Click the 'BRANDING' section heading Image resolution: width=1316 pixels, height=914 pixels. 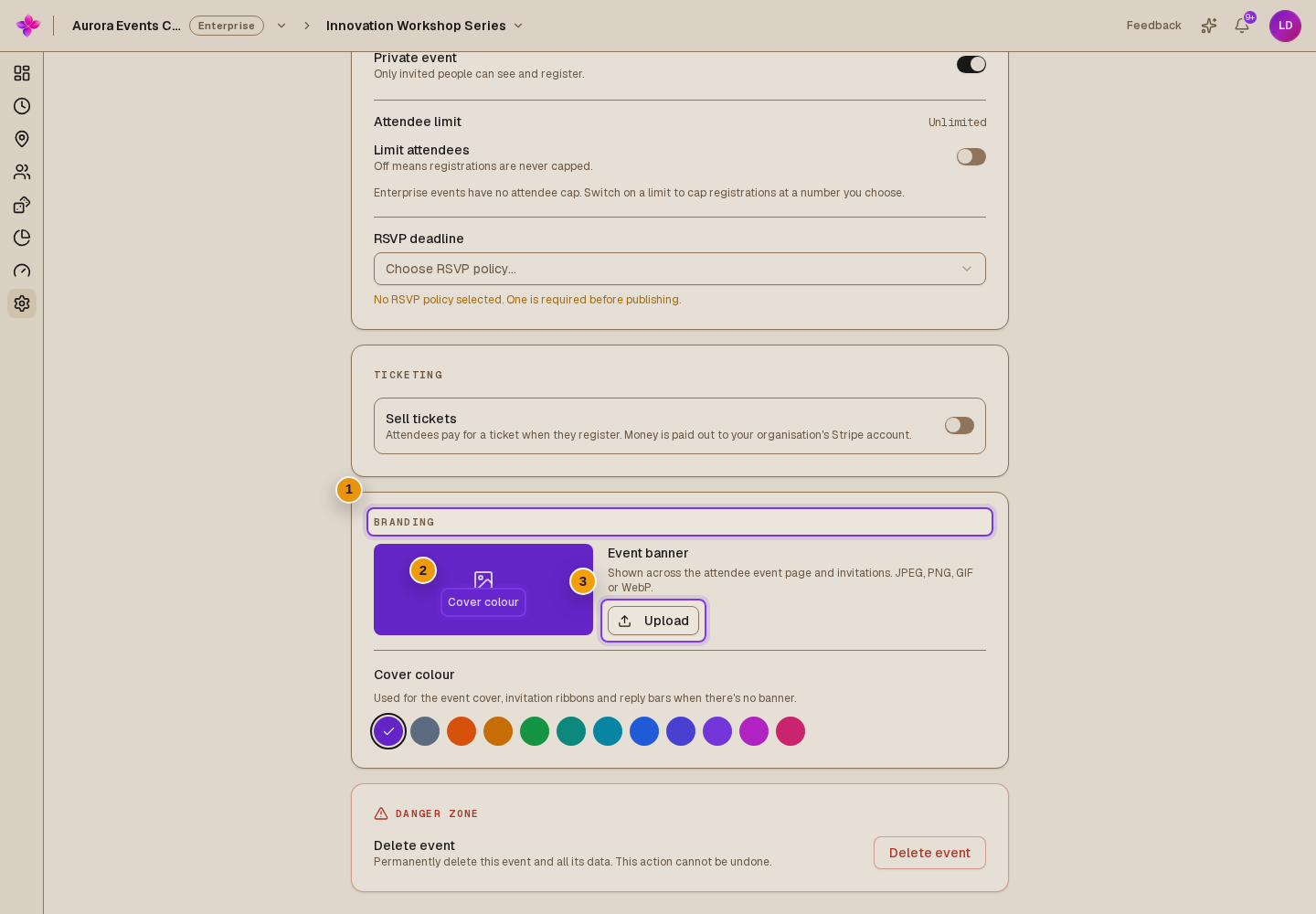404,522
